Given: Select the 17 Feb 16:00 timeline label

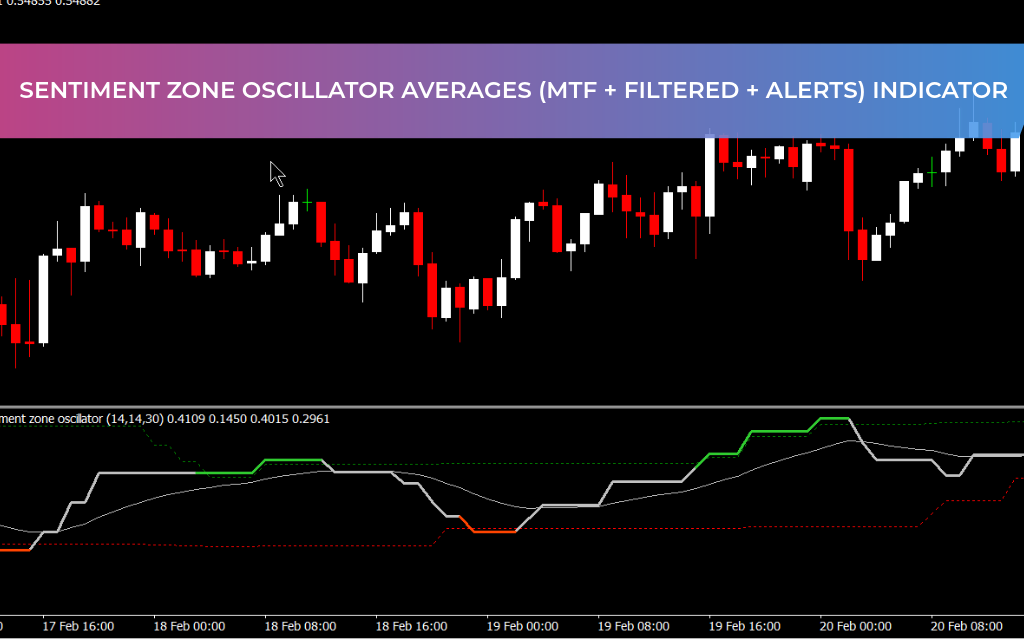Looking at the screenshot, I should click(x=78, y=626).
